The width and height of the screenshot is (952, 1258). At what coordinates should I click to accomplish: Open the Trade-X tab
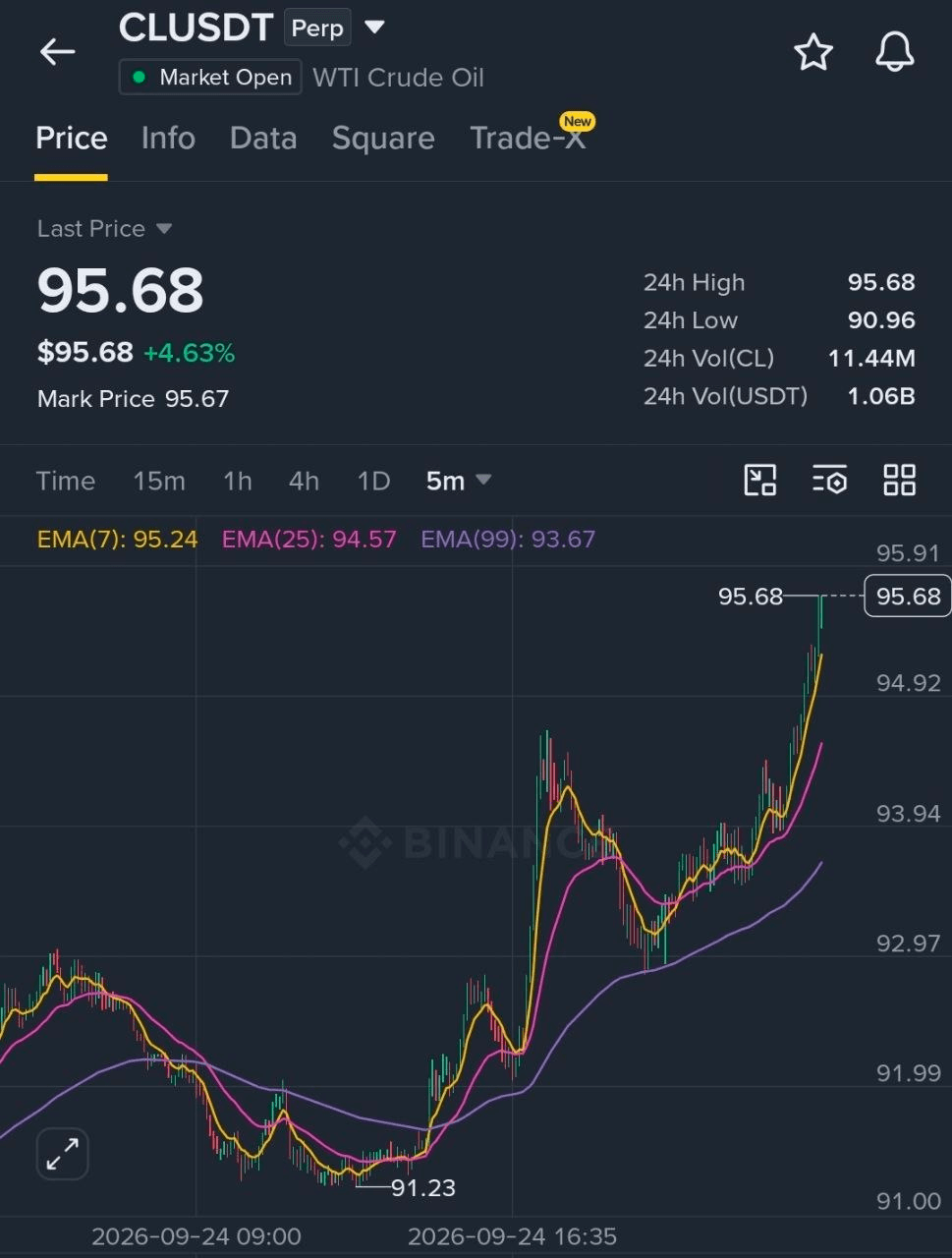pyautogui.click(x=528, y=139)
